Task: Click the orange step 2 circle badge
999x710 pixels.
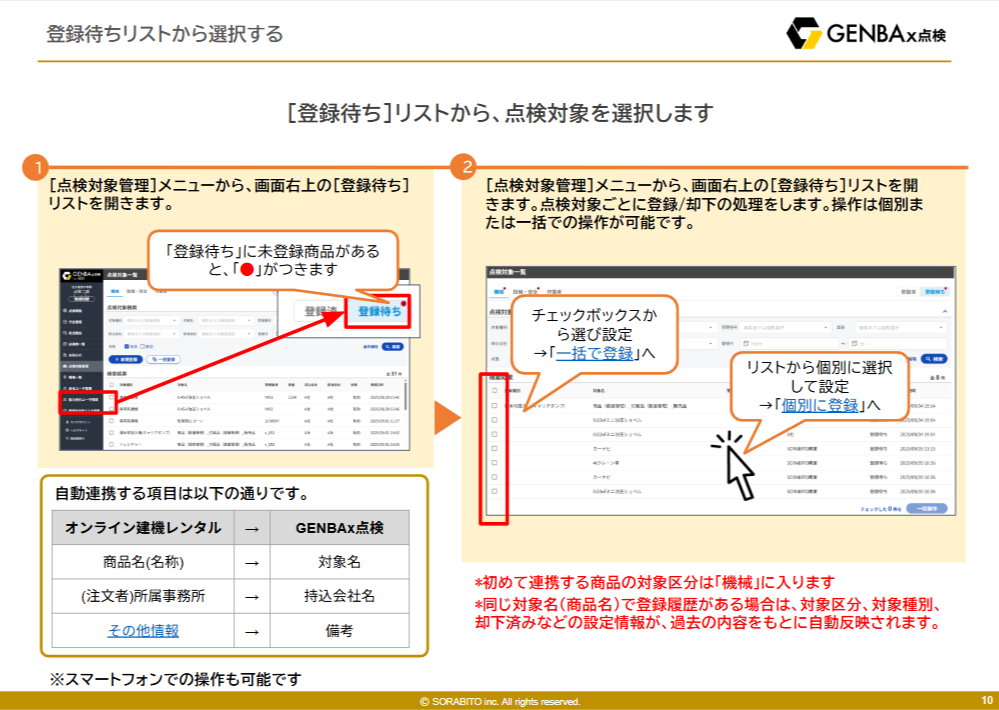Action: 462,167
